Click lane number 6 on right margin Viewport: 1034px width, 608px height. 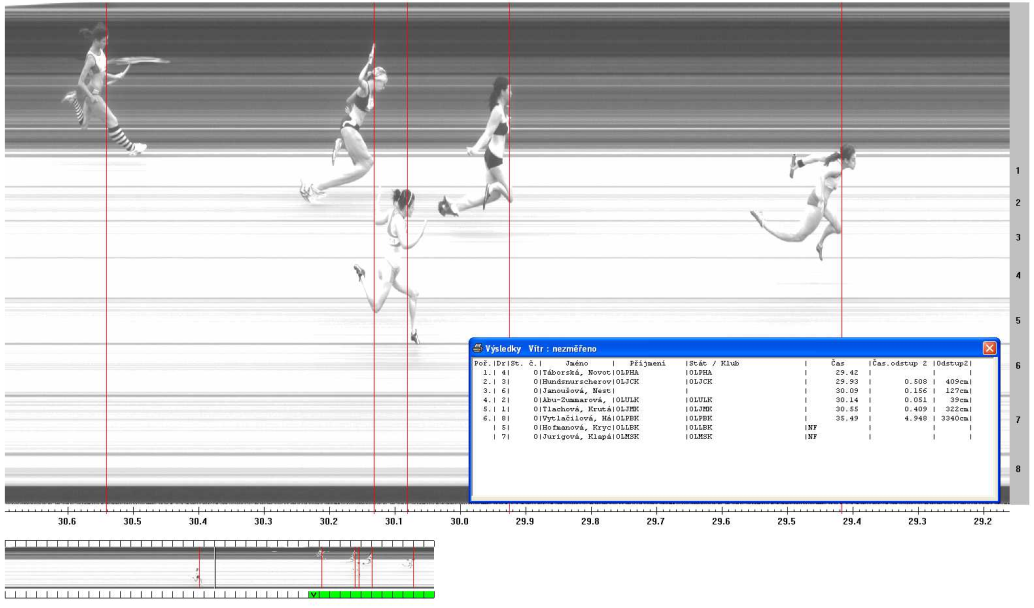[1018, 366]
